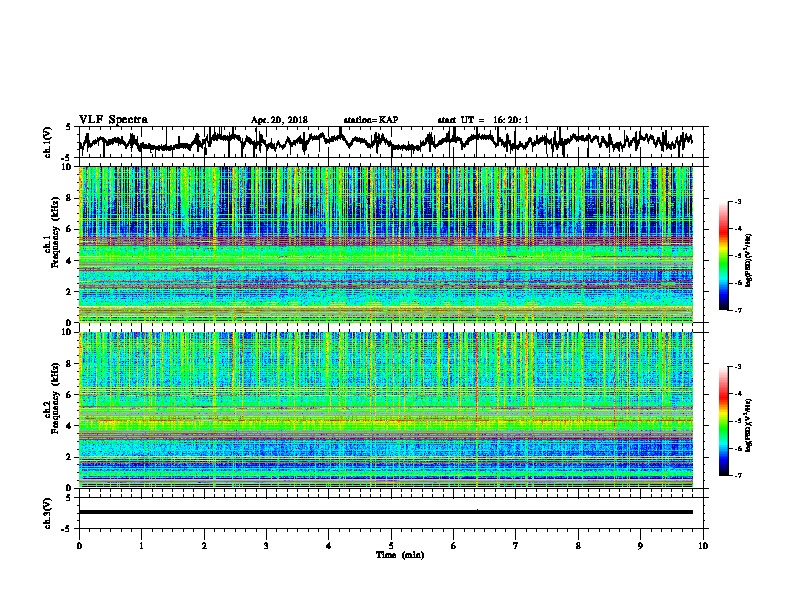
Task: Select the "start UT = 16:20:1" text
Action: point(483,120)
